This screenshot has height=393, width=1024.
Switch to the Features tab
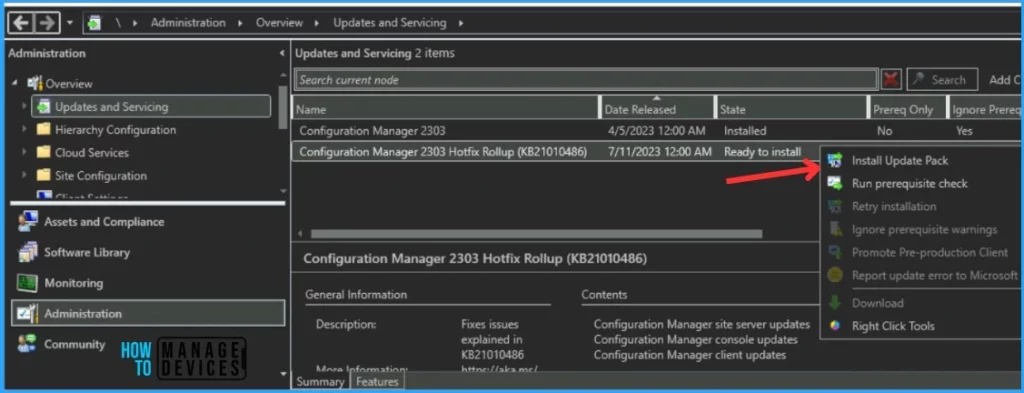(x=377, y=381)
